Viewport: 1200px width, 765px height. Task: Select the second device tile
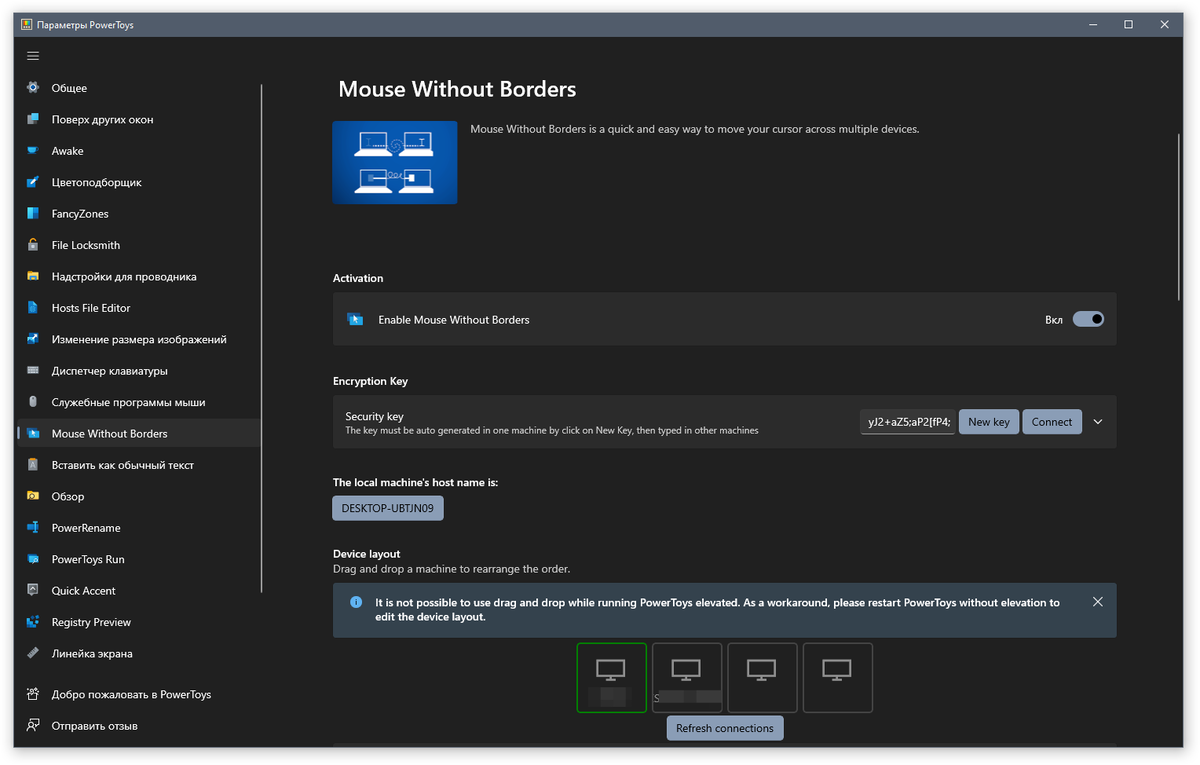tap(687, 678)
